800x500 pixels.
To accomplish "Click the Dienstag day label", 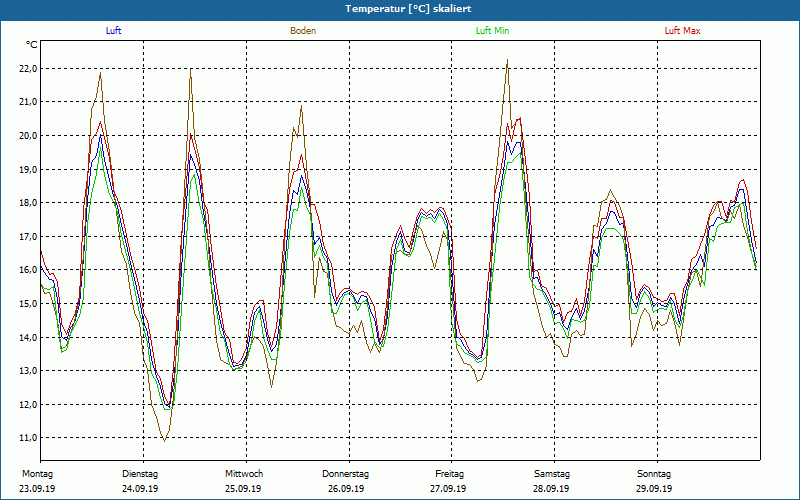I will [140, 473].
